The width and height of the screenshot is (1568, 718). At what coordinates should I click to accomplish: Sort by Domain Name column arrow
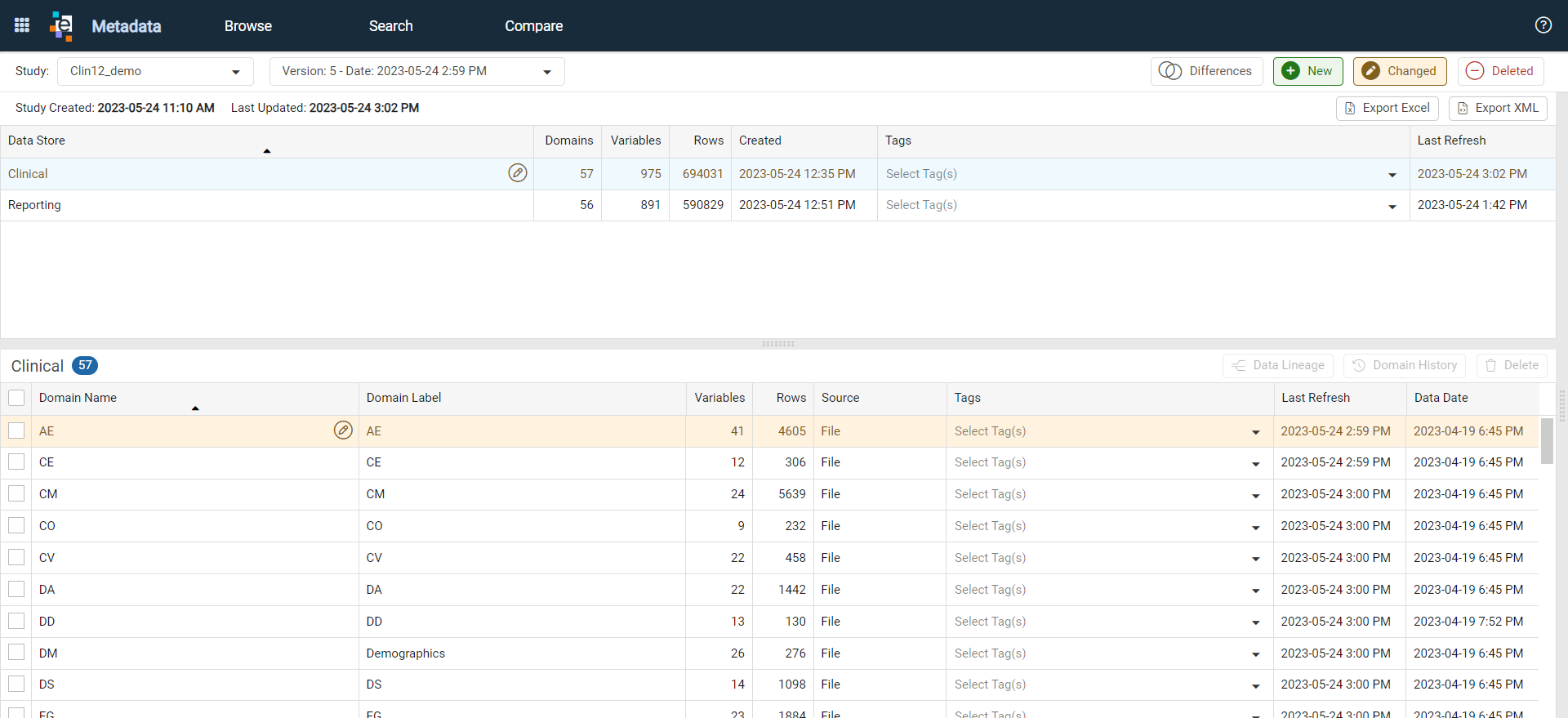point(195,408)
